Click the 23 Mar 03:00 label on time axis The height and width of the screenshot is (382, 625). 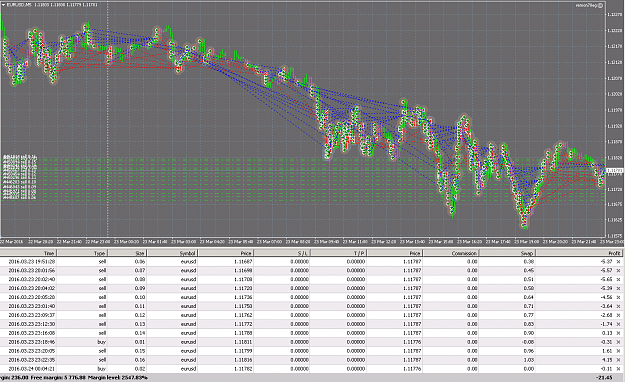pyautogui.click(x=184, y=242)
